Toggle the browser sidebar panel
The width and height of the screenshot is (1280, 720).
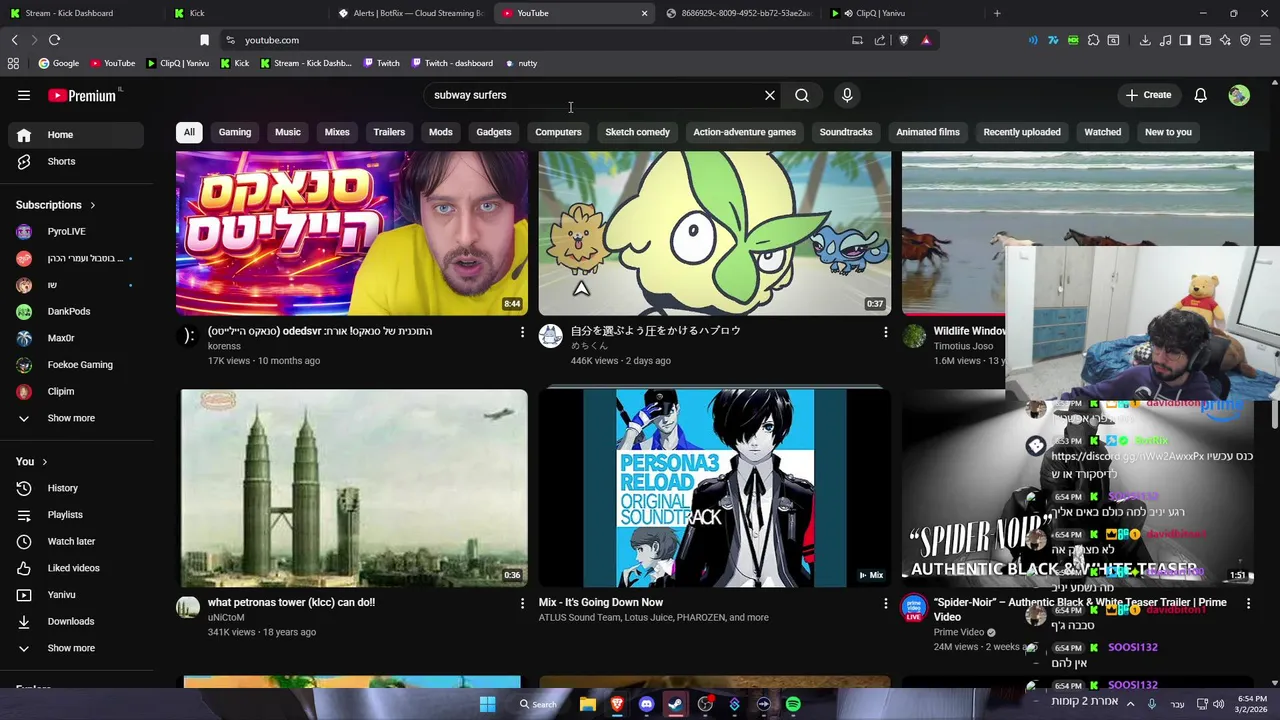[1185, 40]
